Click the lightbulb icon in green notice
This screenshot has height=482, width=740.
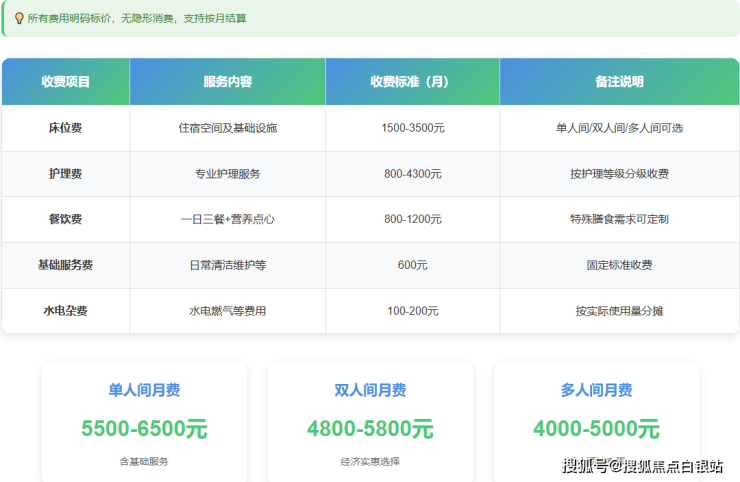tap(18, 18)
